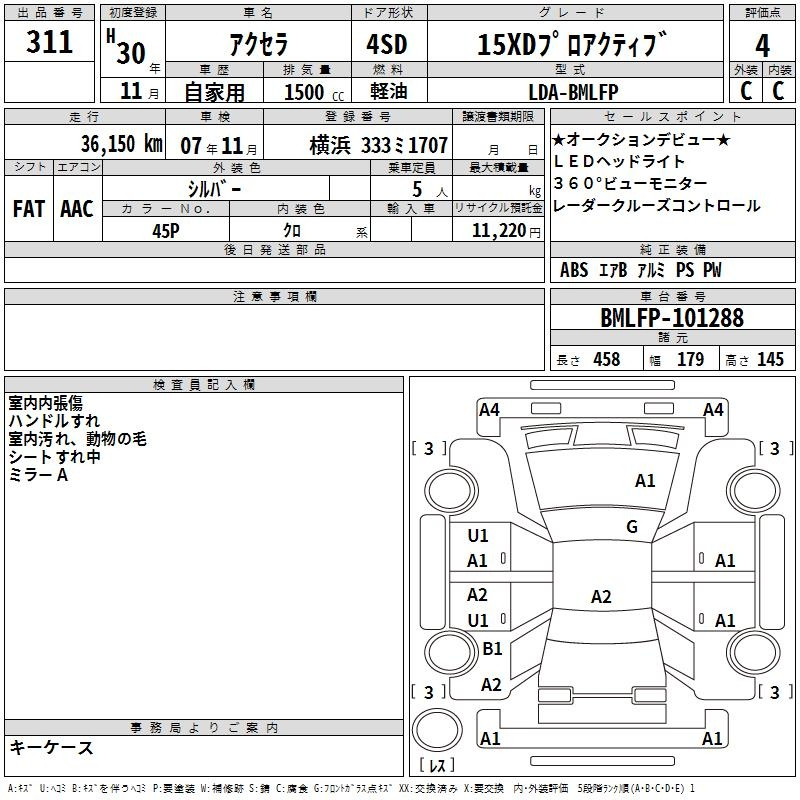Click the hood A1 scratch marker
Viewport: 800px width, 800px height.
click(x=645, y=480)
